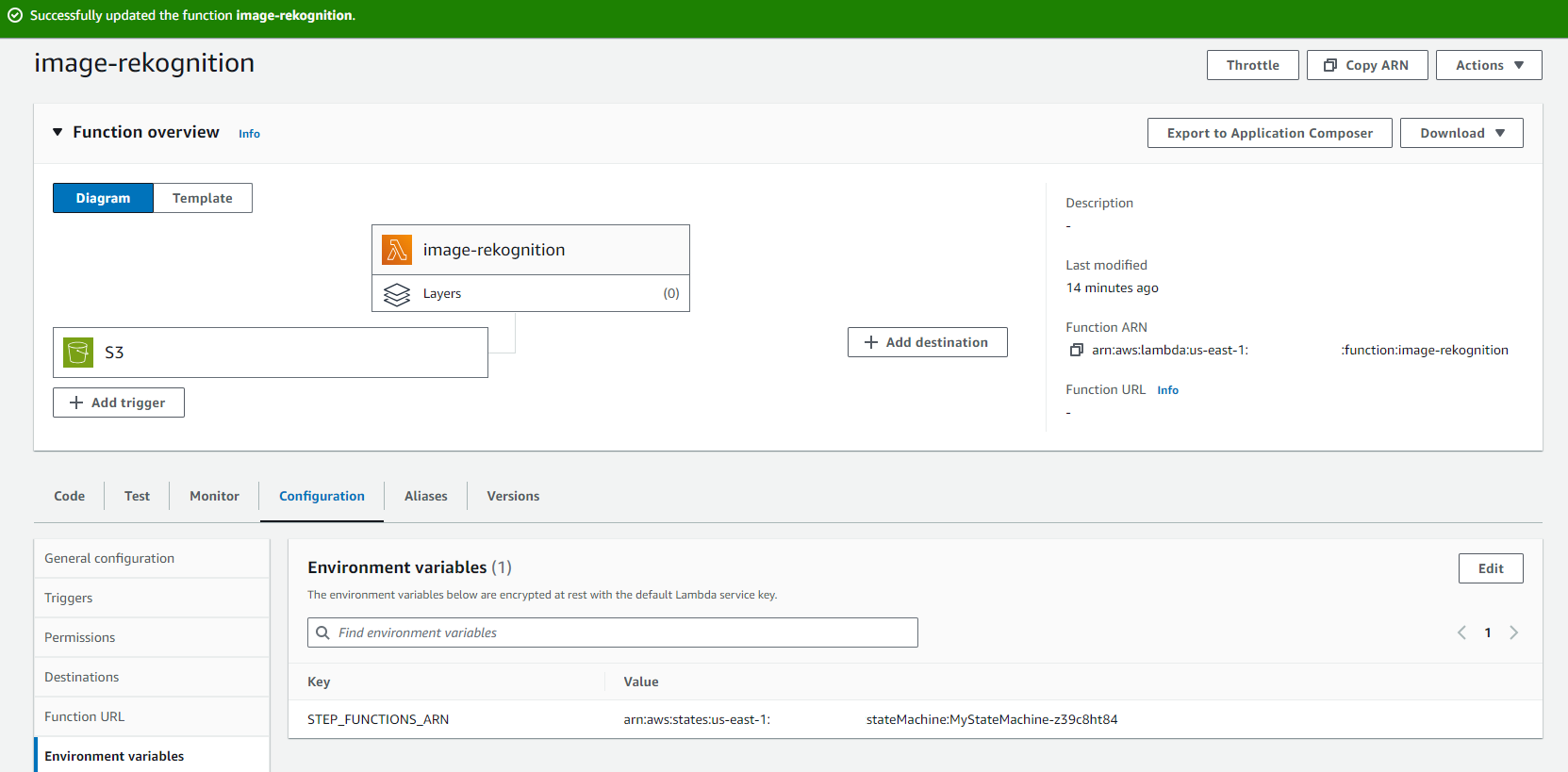Open Info link next to Function overview
The image size is (1568, 772).
(249, 134)
